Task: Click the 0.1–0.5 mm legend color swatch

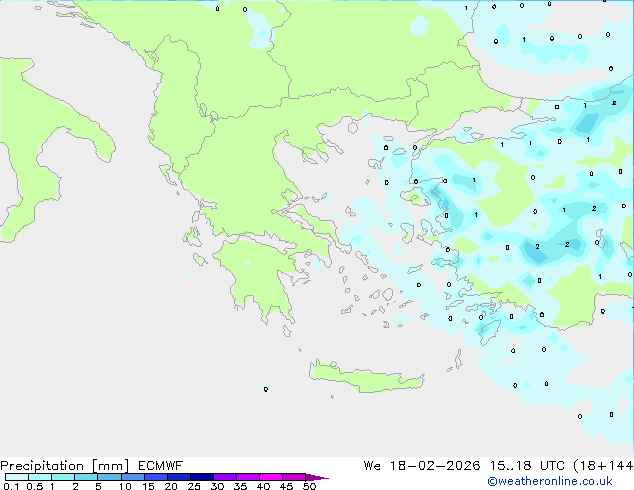Action: click(17, 477)
